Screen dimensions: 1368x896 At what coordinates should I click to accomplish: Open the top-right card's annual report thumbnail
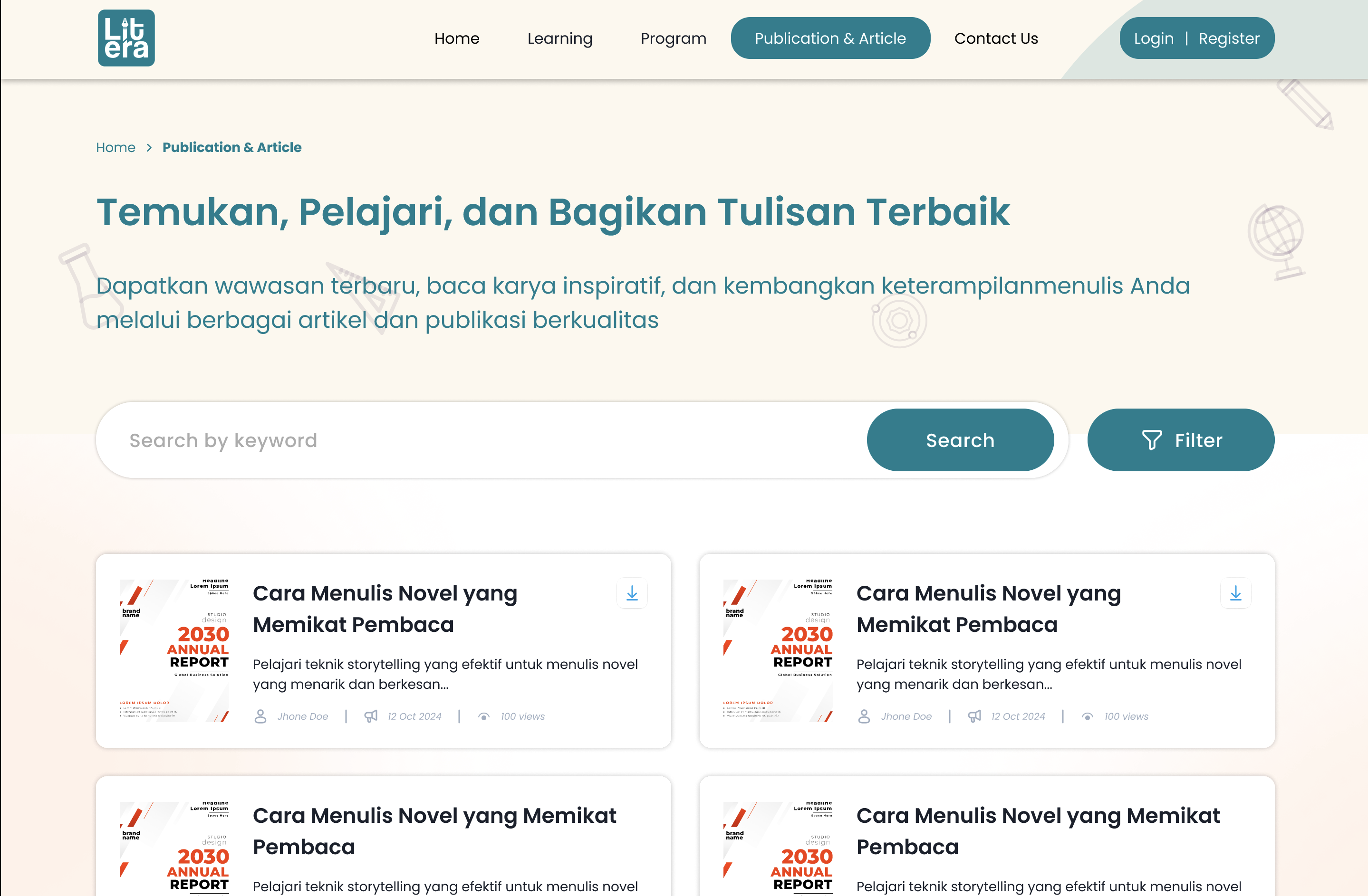(778, 650)
